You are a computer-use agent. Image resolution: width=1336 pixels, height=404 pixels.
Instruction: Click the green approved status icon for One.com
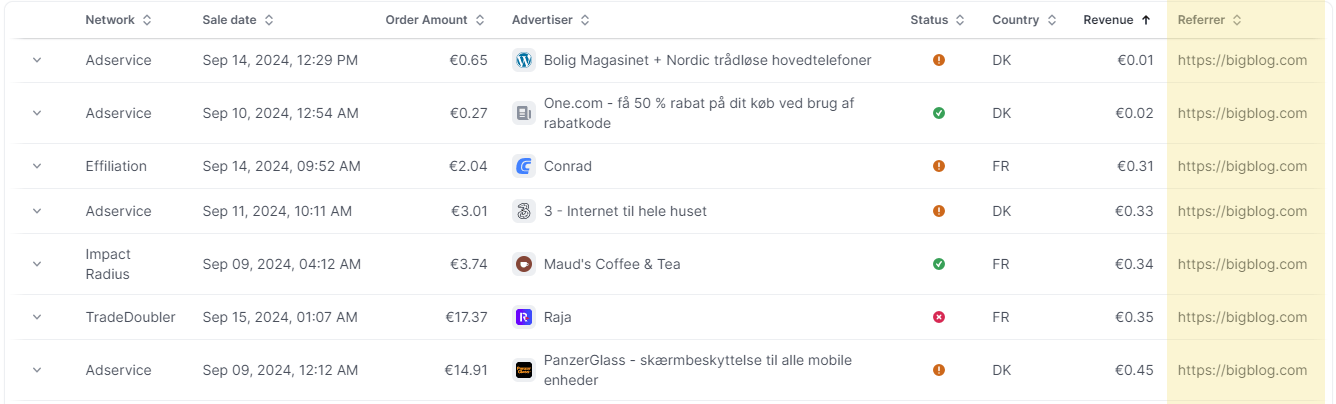click(x=938, y=113)
